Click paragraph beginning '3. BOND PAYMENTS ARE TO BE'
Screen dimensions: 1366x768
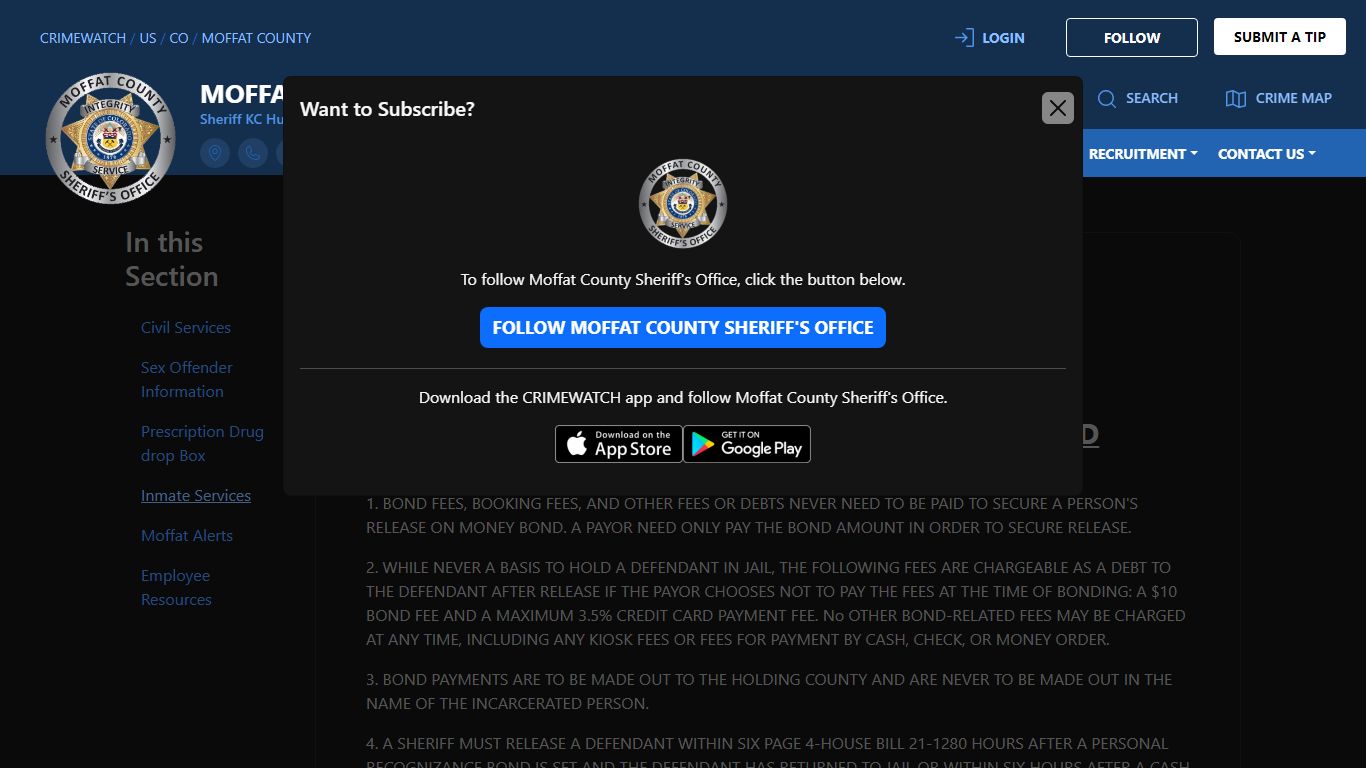click(769, 691)
